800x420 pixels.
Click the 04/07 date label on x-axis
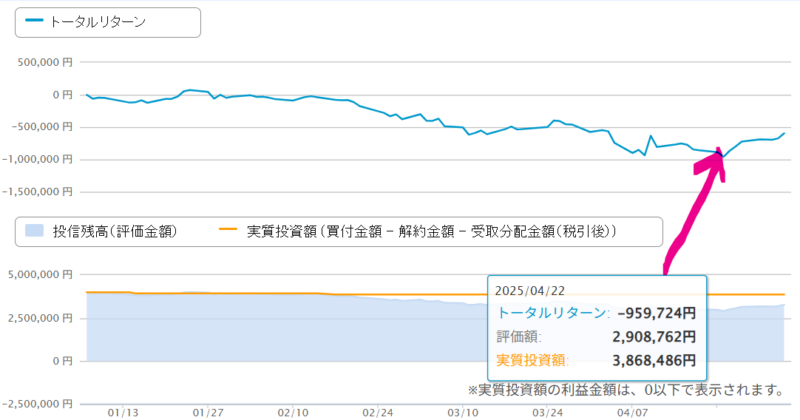point(632,412)
